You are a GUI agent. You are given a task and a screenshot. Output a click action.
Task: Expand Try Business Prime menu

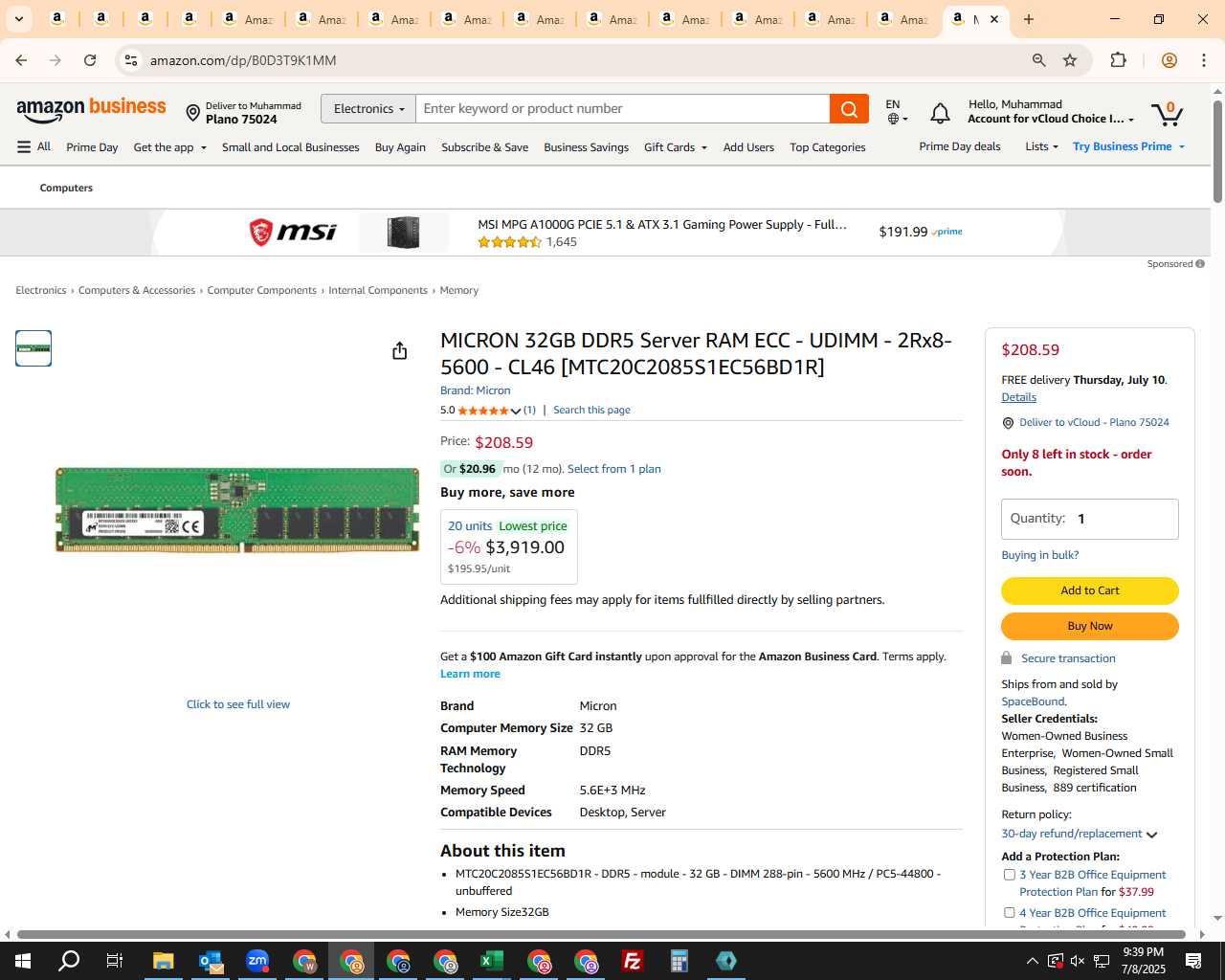pos(1129,146)
